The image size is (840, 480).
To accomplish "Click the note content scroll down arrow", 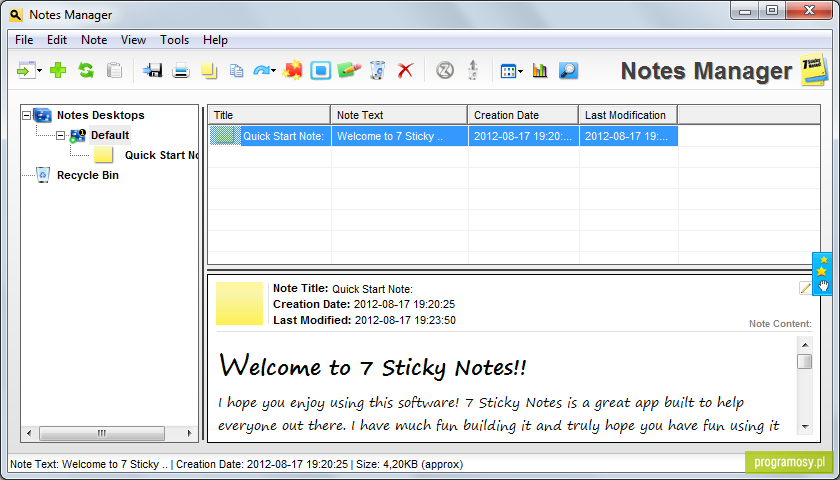I will tap(805, 426).
